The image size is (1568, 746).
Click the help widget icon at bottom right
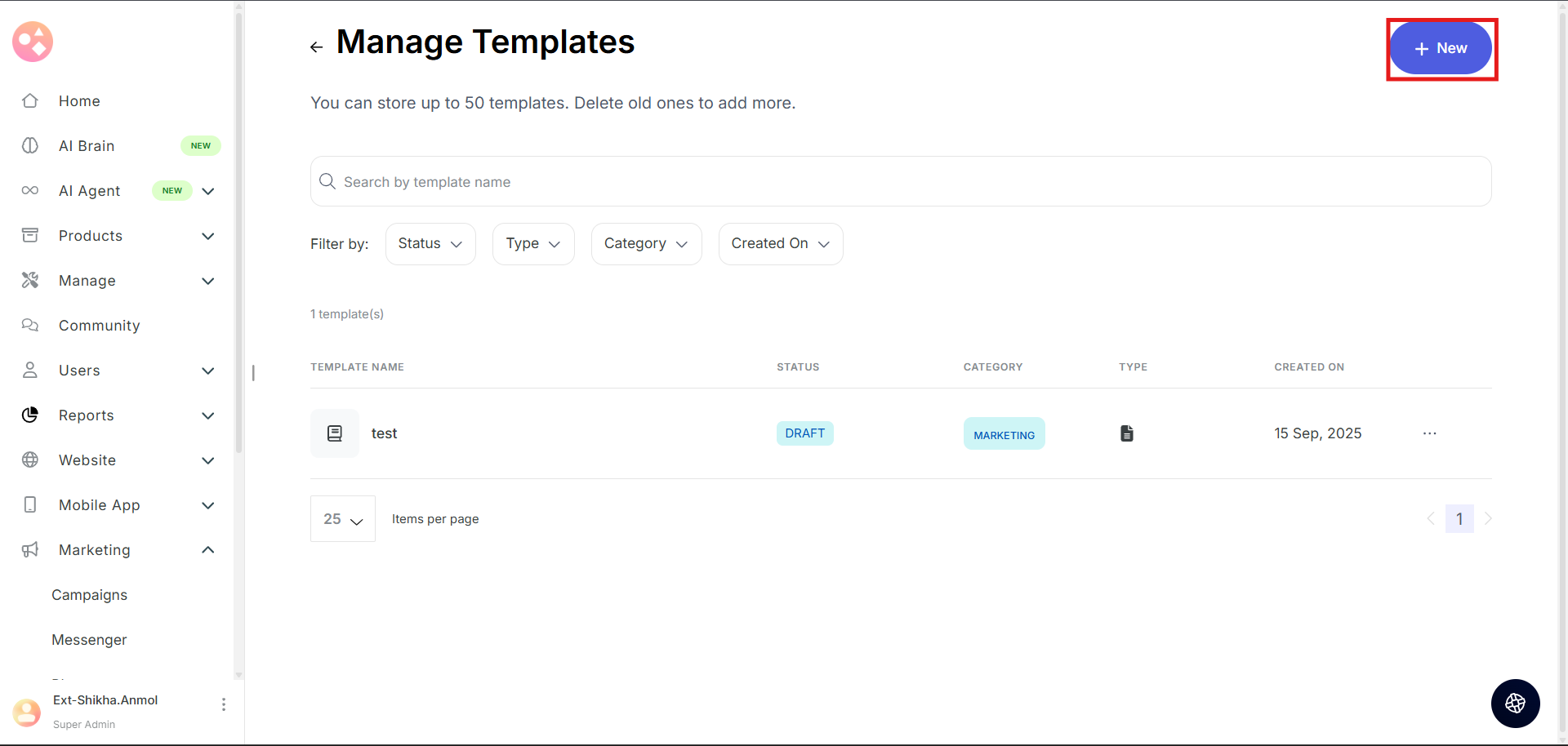click(x=1515, y=703)
